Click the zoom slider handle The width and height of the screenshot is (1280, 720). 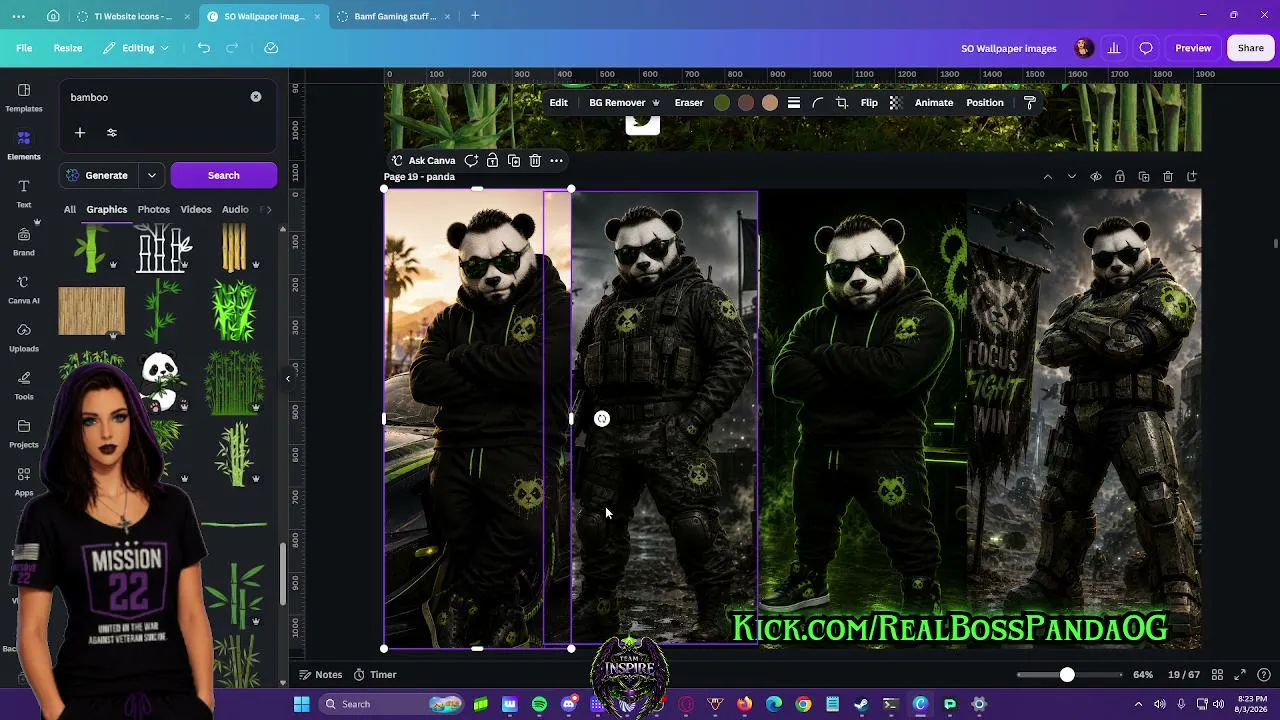(1067, 675)
